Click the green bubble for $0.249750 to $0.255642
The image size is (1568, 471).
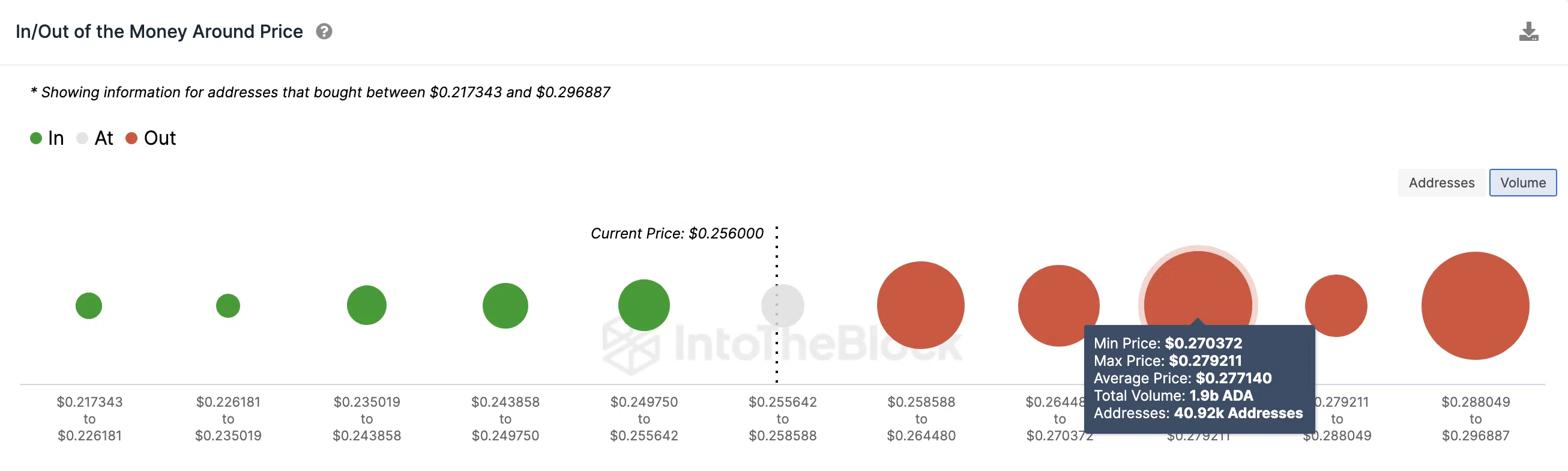click(644, 305)
